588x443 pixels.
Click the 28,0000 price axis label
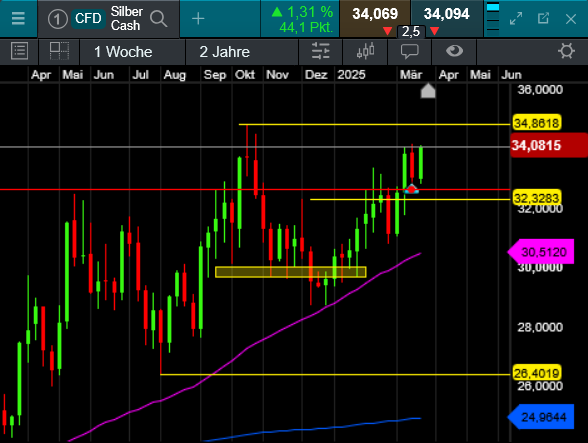(x=540, y=327)
